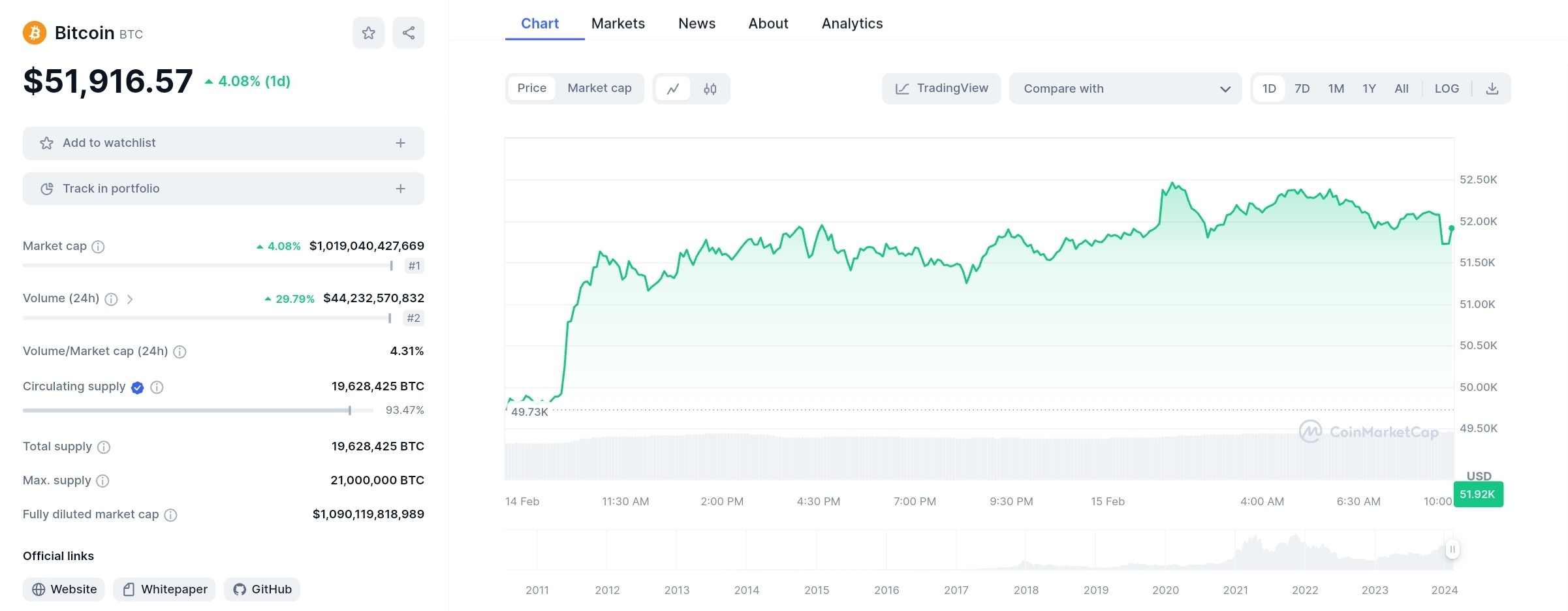1568x611 pixels.
Task: Click the GitHub octocat icon
Action: click(240, 589)
